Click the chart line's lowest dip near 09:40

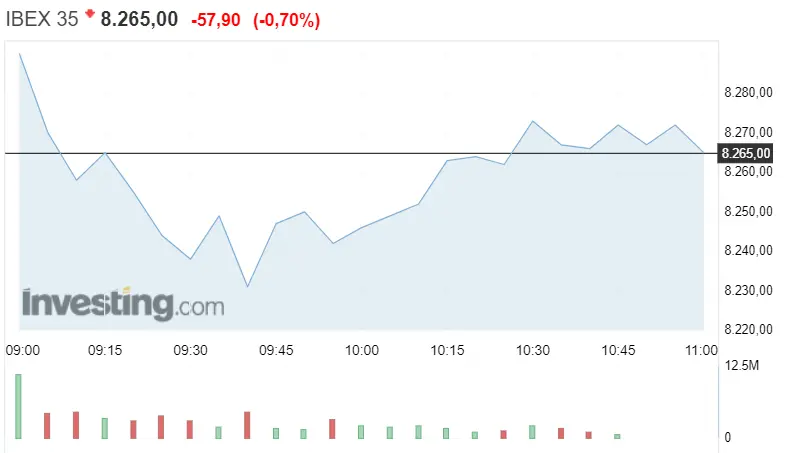247,287
